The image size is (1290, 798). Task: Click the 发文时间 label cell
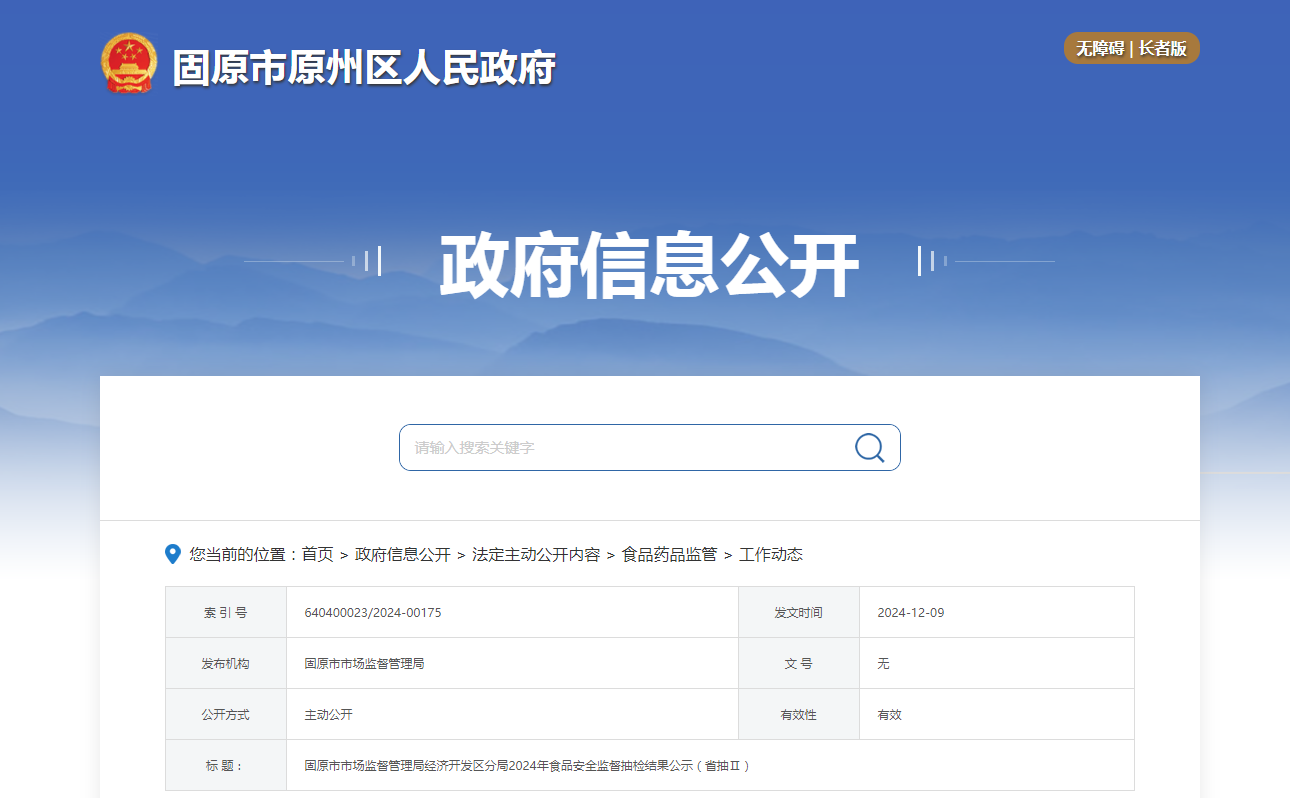pyautogui.click(x=799, y=612)
